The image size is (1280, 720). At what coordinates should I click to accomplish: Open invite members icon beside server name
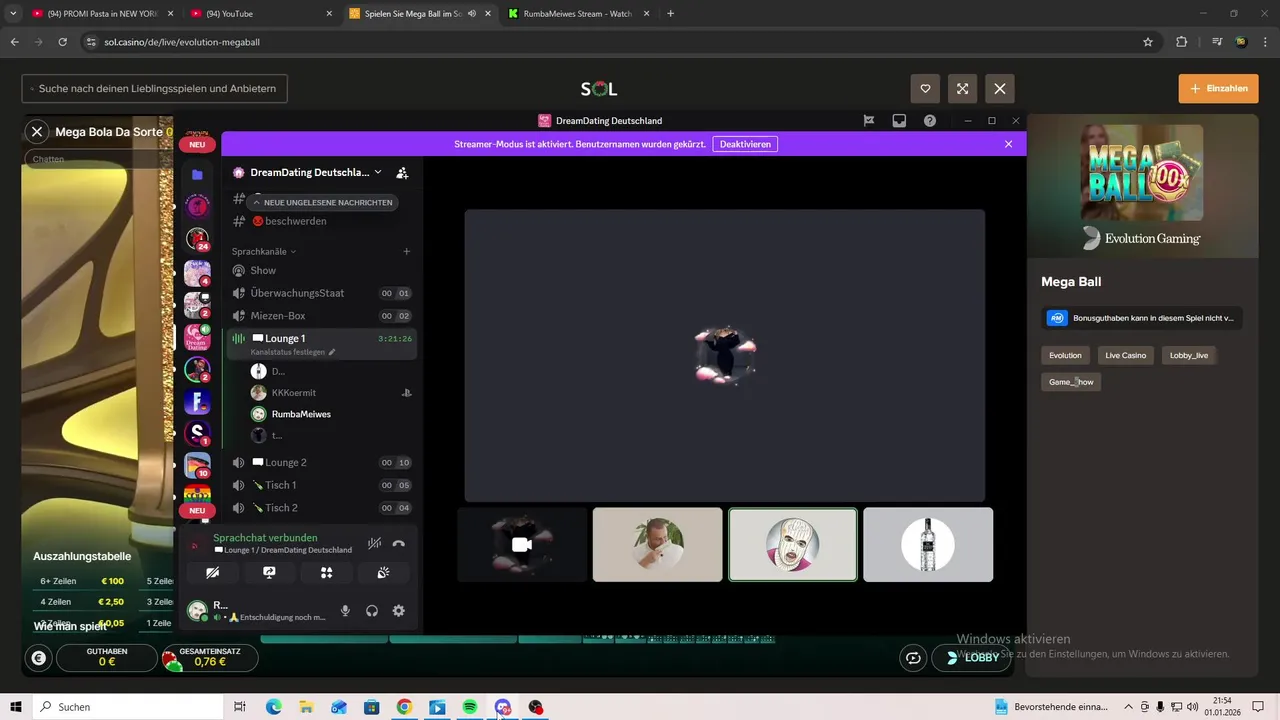[402, 172]
